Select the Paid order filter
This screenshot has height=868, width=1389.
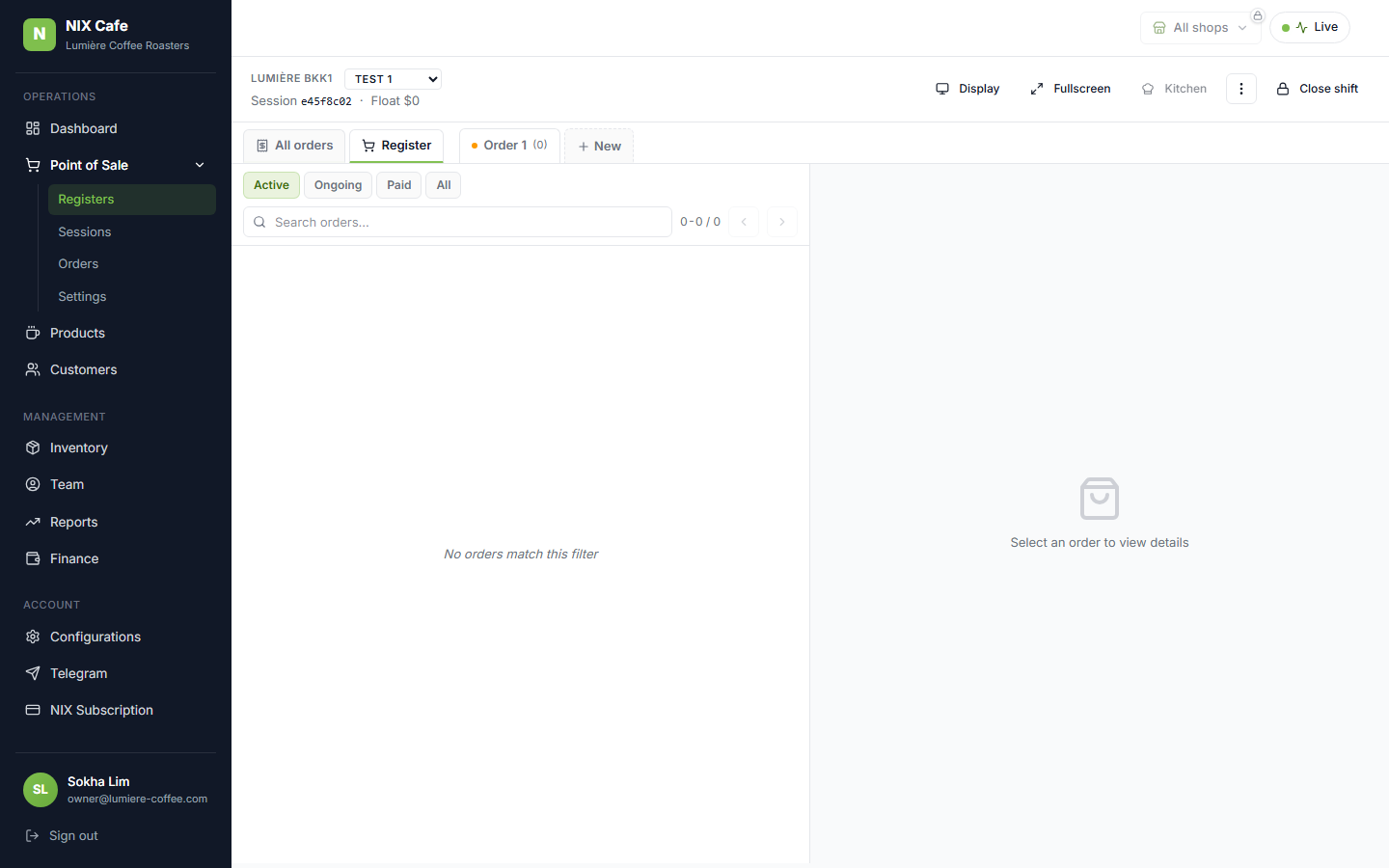(399, 185)
